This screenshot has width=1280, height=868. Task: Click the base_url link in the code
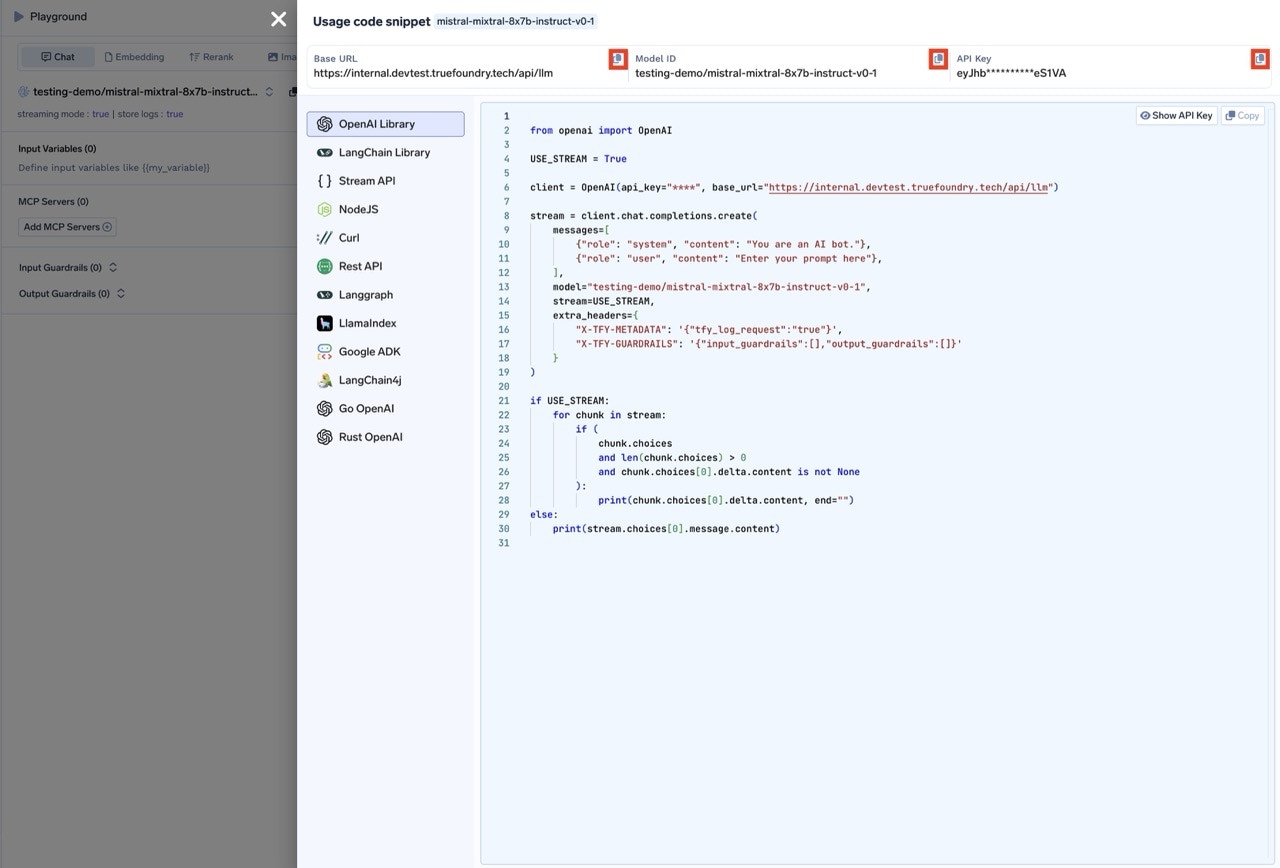coord(908,187)
